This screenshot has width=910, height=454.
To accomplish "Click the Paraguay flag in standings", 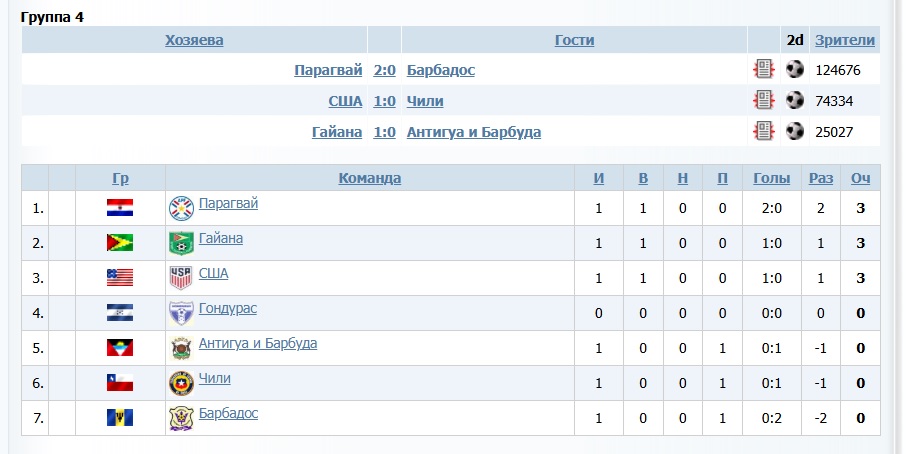I will (120, 208).
